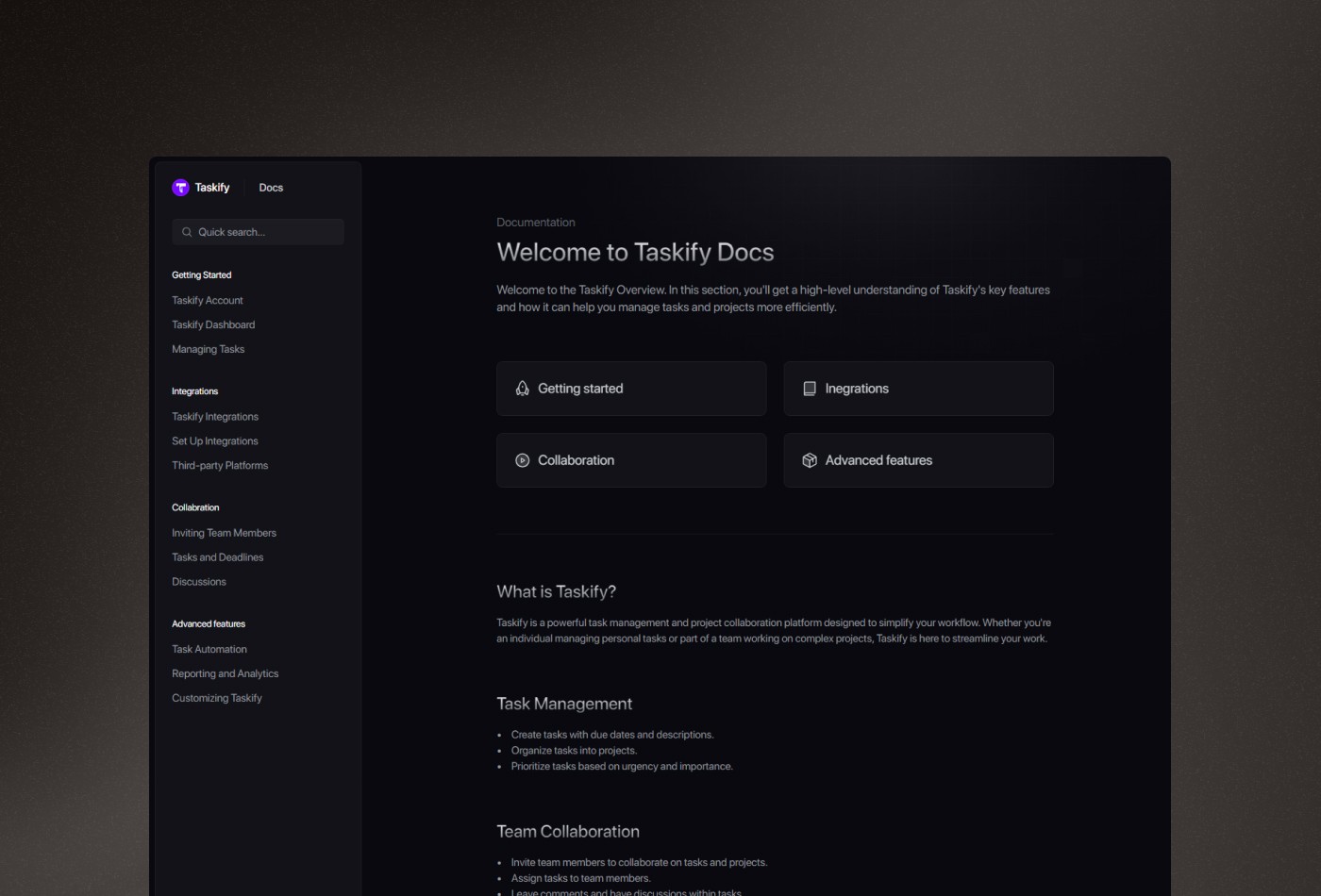The width and height of the screenshot is (1321, 896).
Task: Open Taskify Dashboard in sidebar
Action: point(213,324)
